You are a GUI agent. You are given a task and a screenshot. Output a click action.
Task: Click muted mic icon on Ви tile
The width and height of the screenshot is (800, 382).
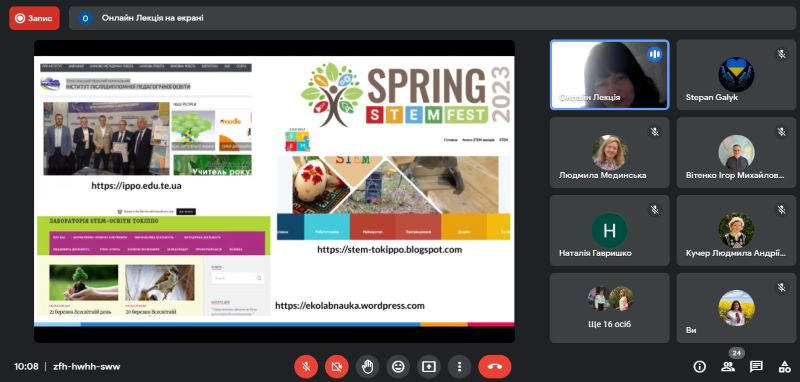(x=781, y=288)
